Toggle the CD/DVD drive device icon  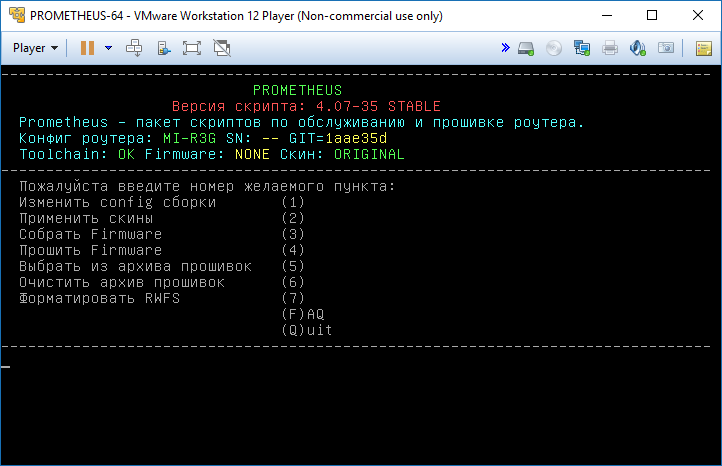coord(554,48)
